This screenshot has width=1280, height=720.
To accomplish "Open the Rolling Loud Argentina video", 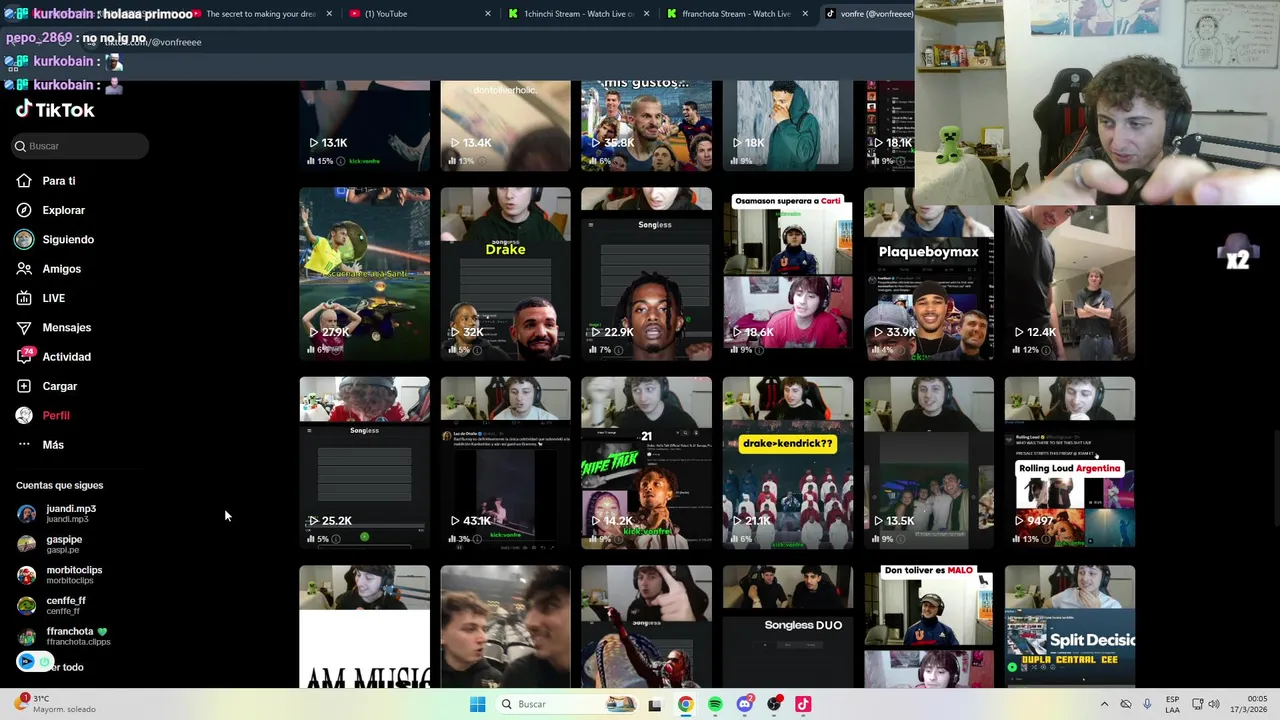I will coord(1070,462).
